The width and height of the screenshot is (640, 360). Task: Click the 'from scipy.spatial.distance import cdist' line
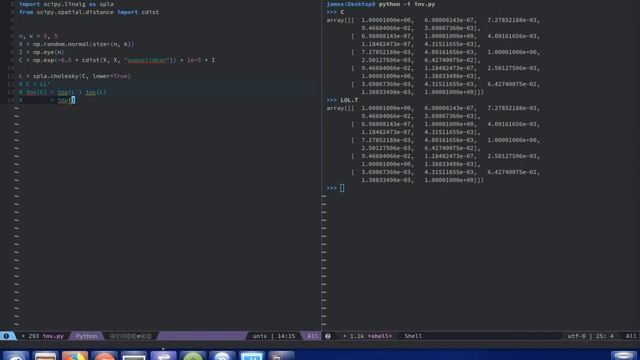click(89, 12)
